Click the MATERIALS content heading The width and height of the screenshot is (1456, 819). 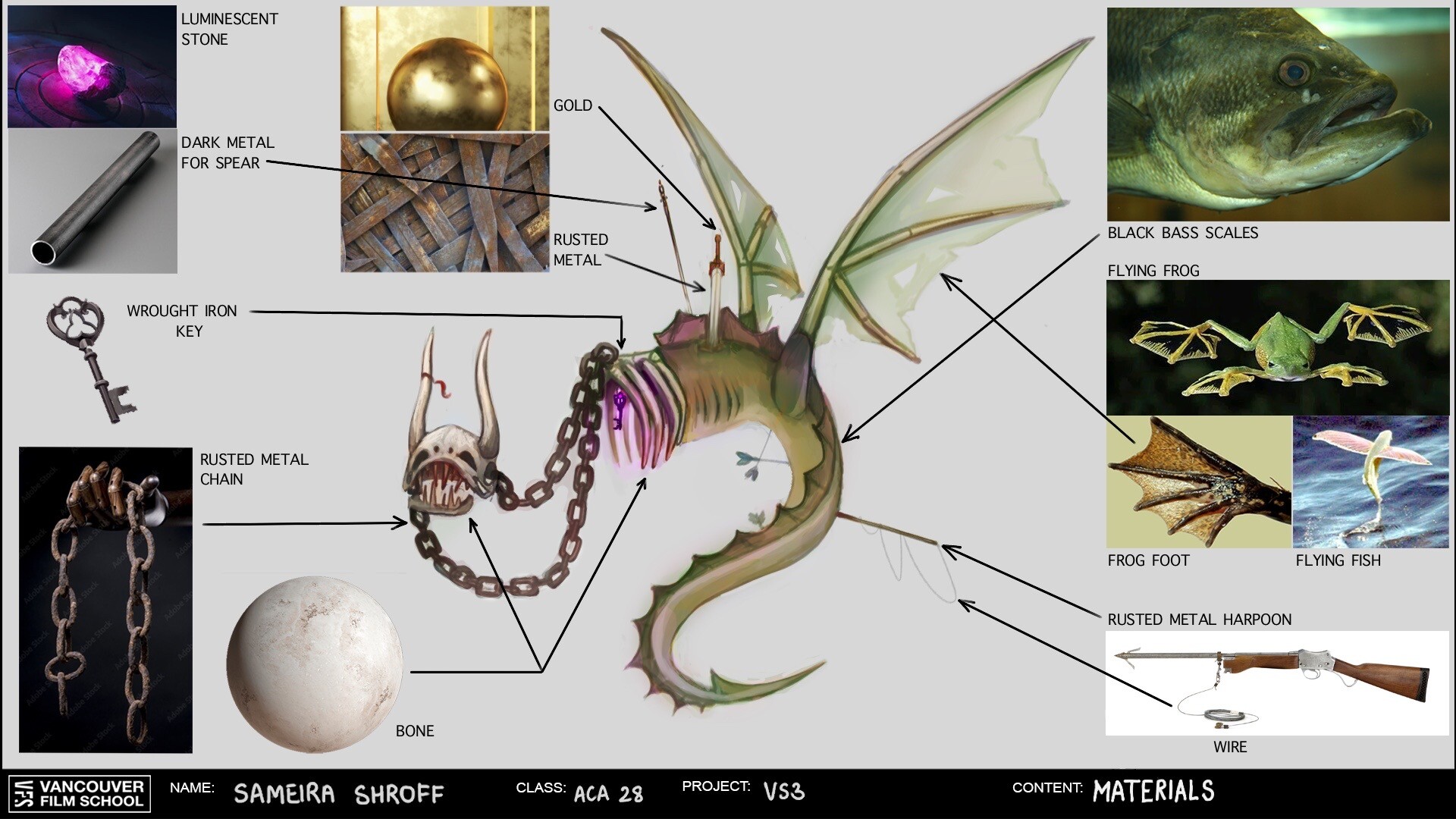(1153, 791)
